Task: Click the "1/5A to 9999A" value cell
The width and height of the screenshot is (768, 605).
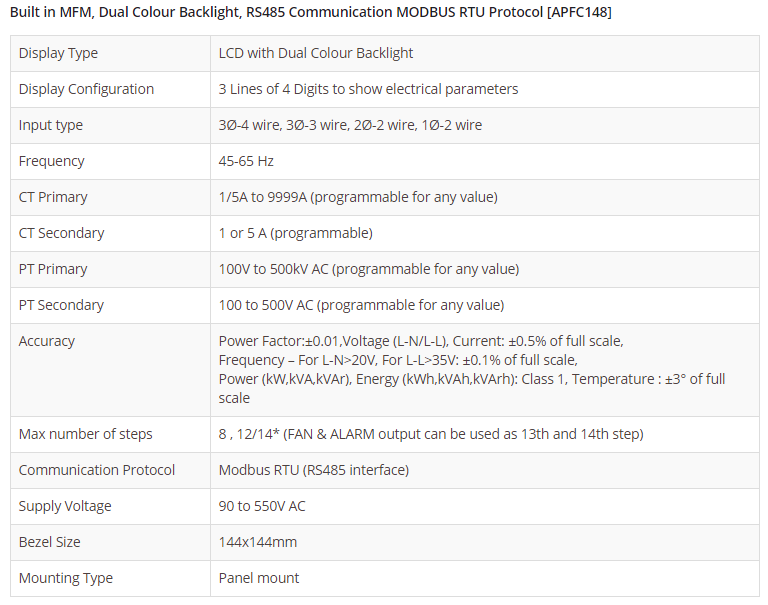Action: pyautogui.click(x=358, y=197)
